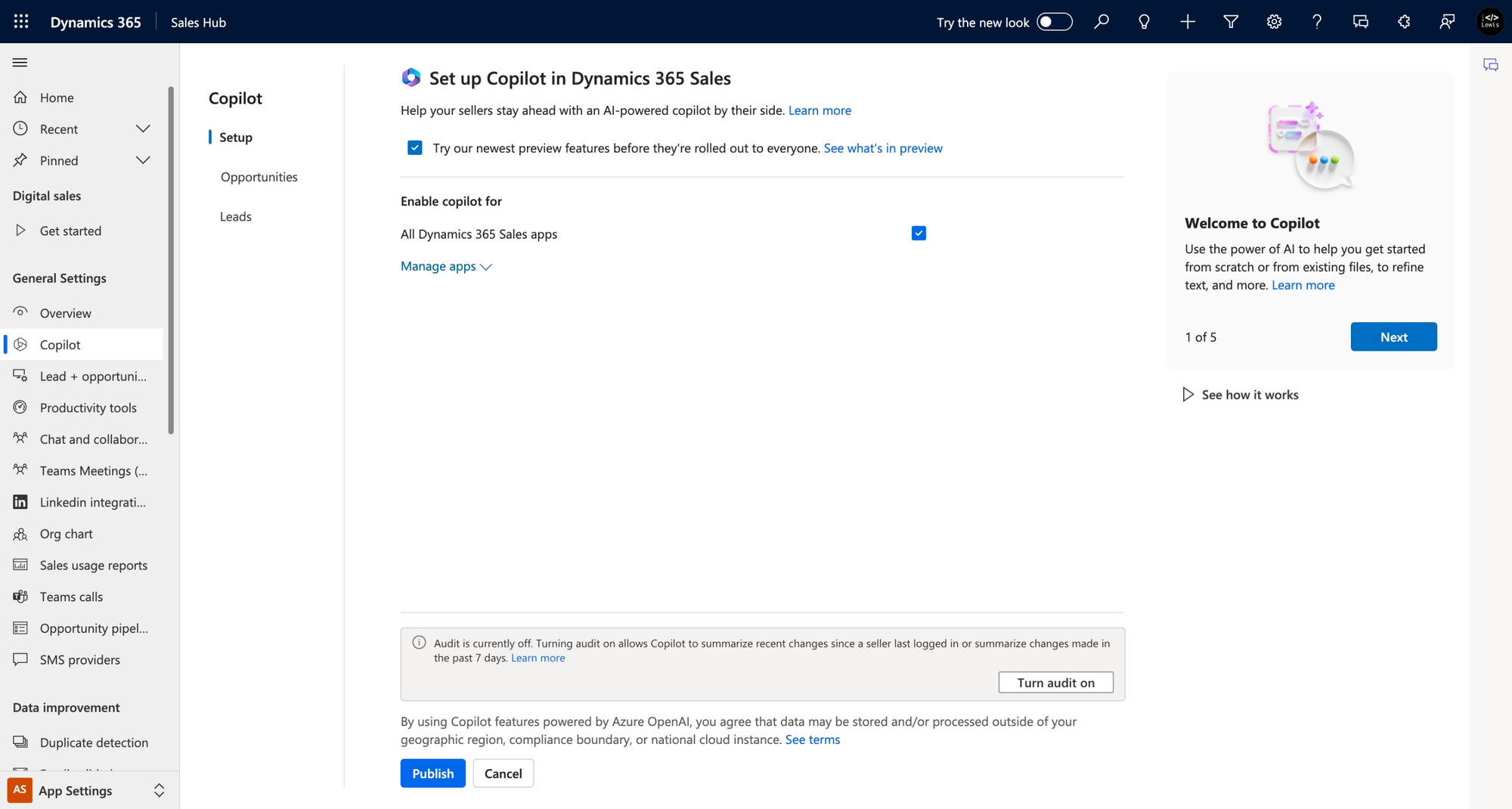Viewport: 1512px width, 809px height.
Task: Toggle the Try the new look switch
Action: tap(1054, 22)
